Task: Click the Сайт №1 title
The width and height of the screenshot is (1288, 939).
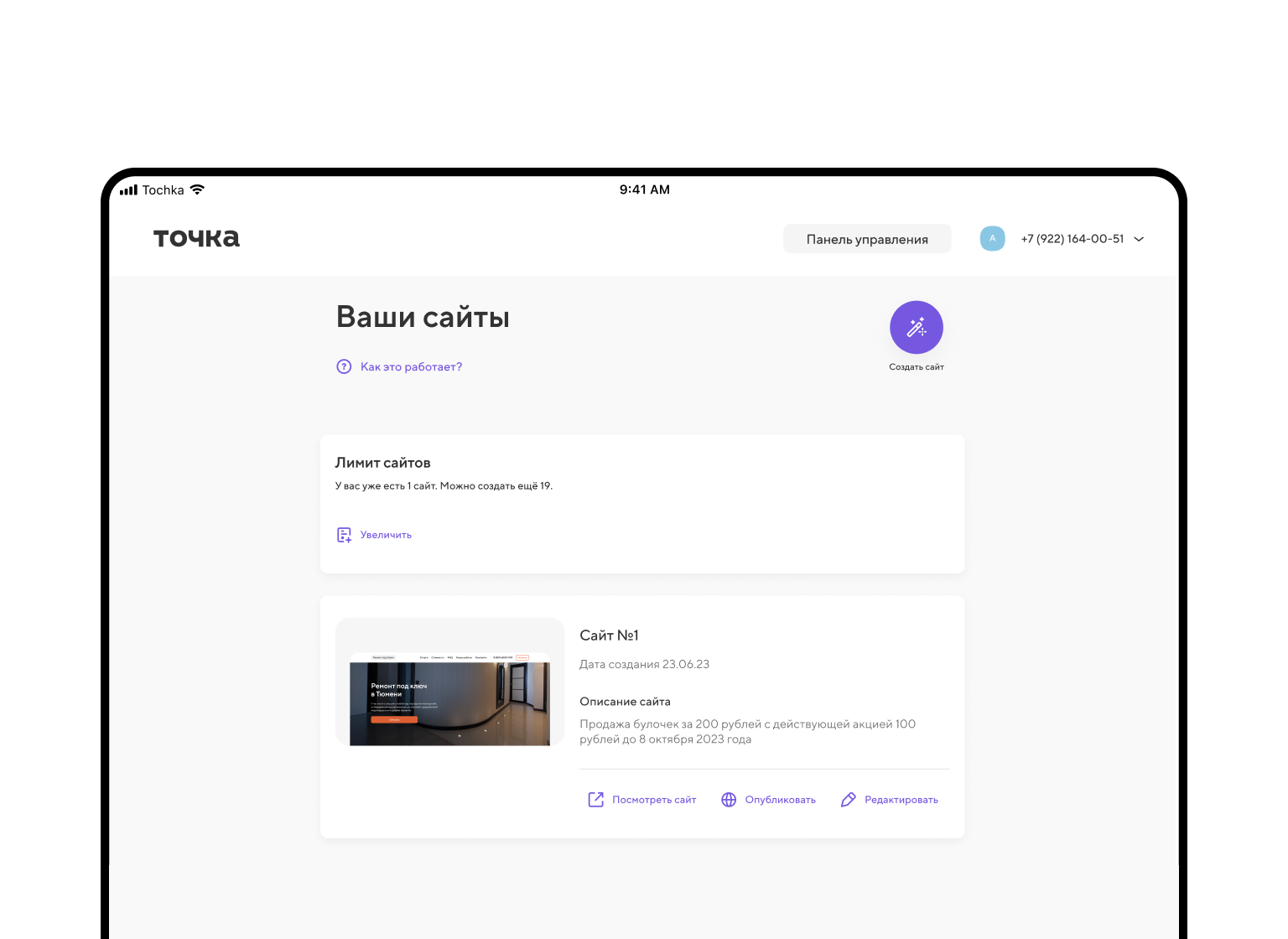Action: tap(609, 636)
